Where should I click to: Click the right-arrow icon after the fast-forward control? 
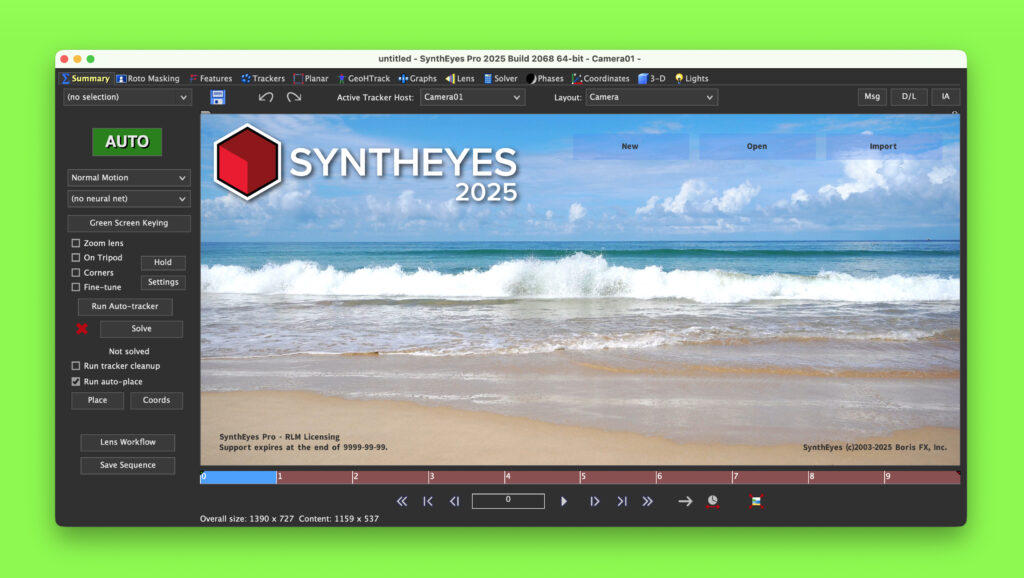coord(685,501)
